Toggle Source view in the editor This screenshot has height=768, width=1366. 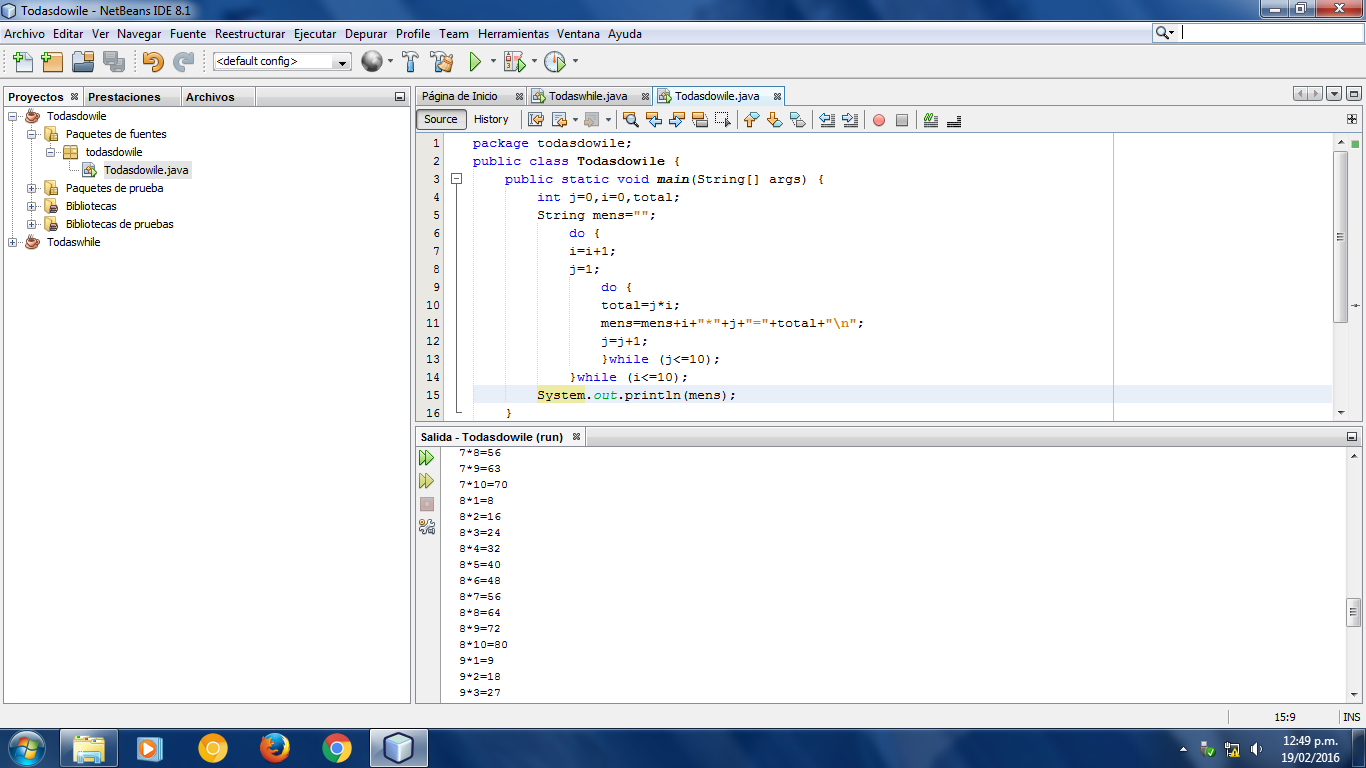point(441,119)
